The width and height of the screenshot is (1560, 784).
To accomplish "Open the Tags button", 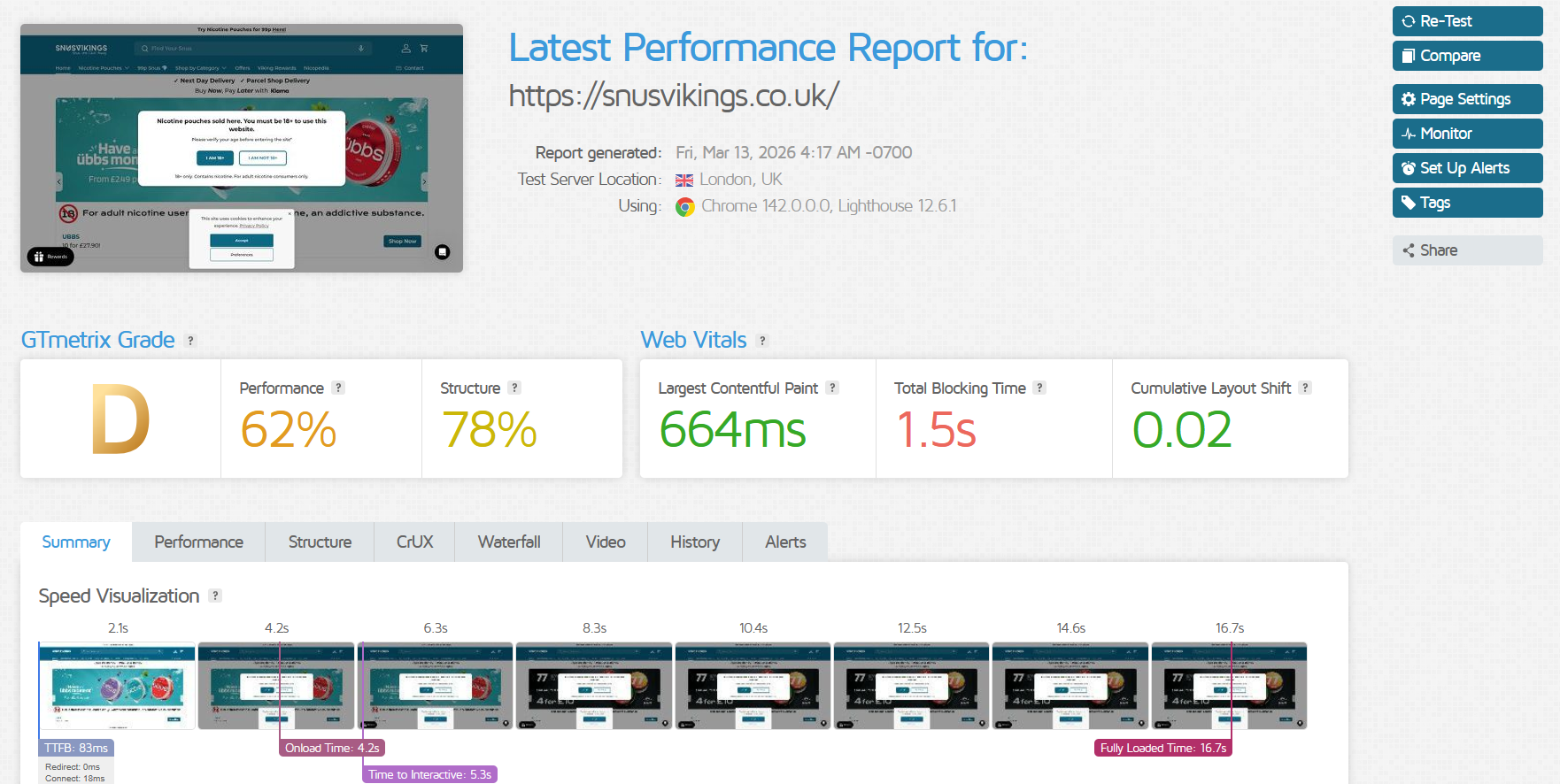I will pyautogui.click(x=1467, y=203).
